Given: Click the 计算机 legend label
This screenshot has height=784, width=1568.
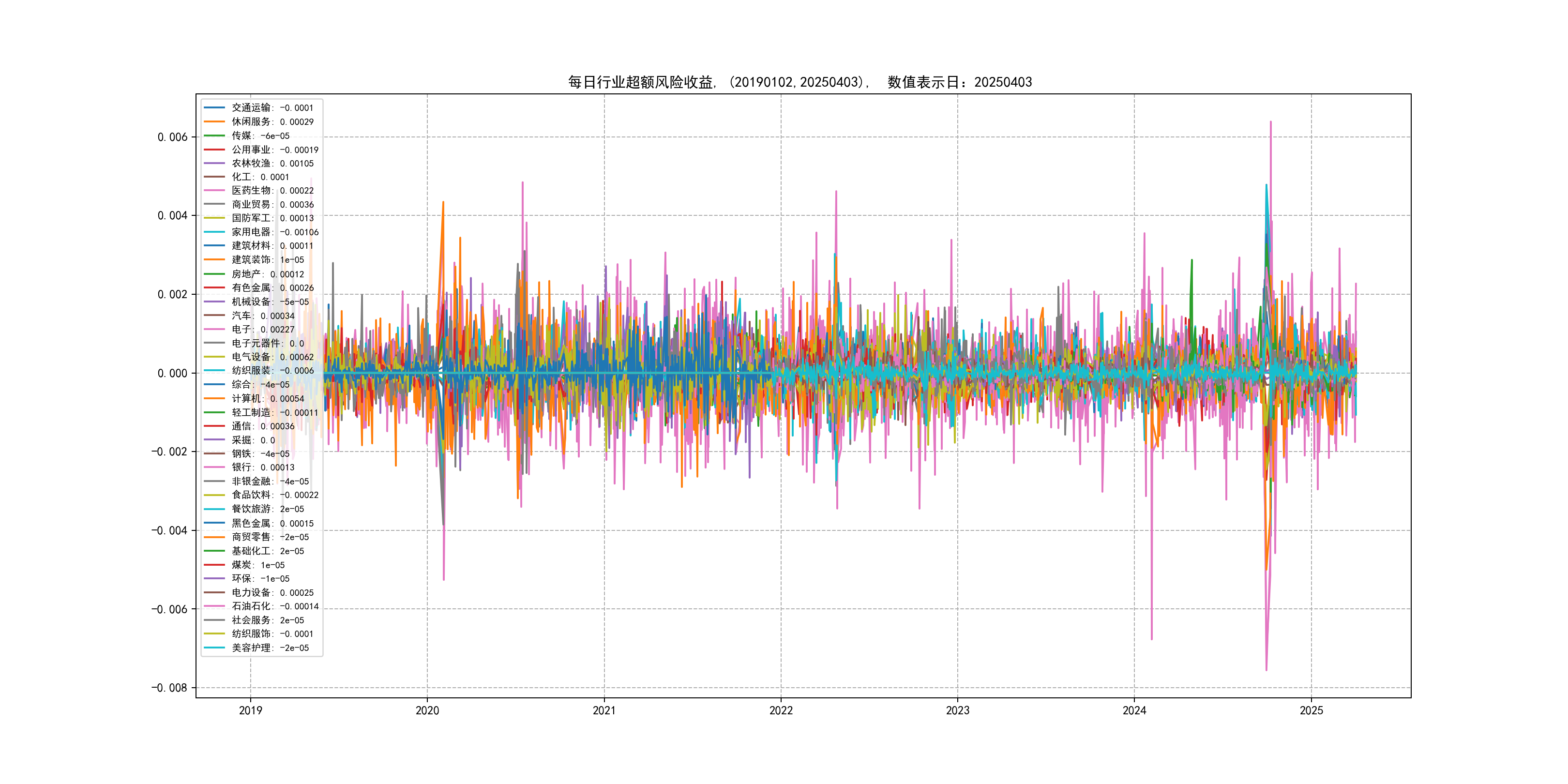Looking at the screenshot, I should (x=246, y=399).
